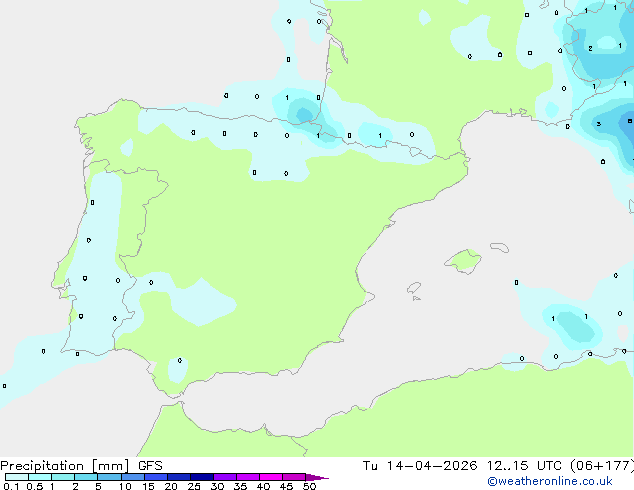Open the weatheronline.co.uk copyright link

pos(550,481)
